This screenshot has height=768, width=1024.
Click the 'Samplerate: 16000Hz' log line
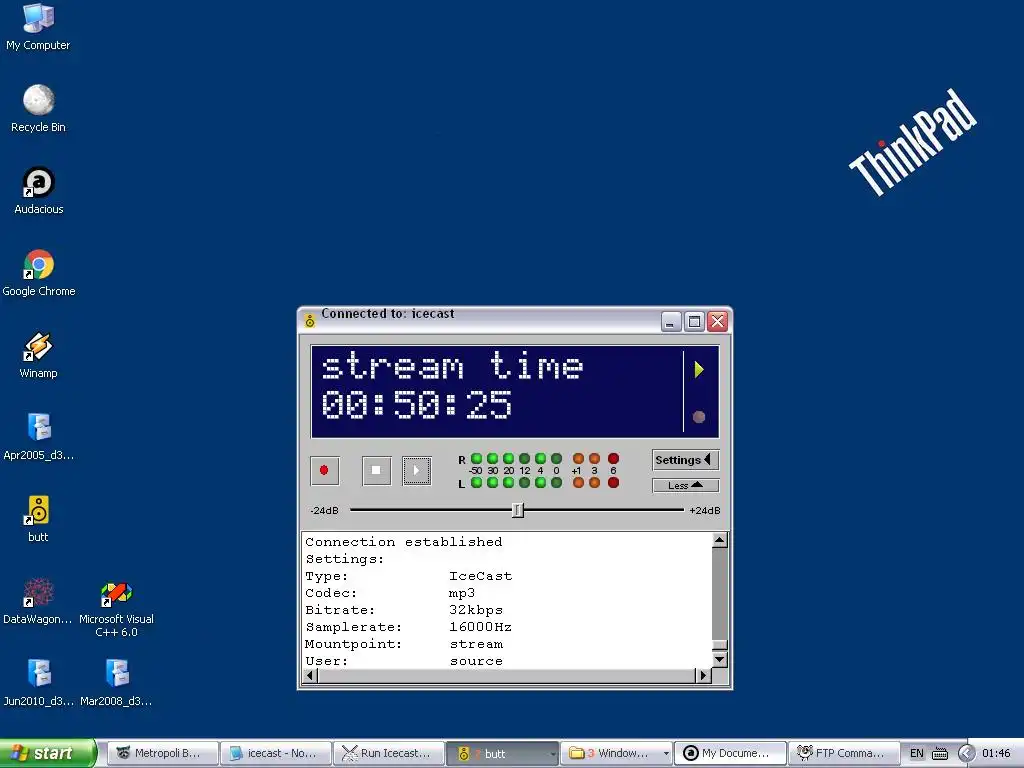coord(408,627)
